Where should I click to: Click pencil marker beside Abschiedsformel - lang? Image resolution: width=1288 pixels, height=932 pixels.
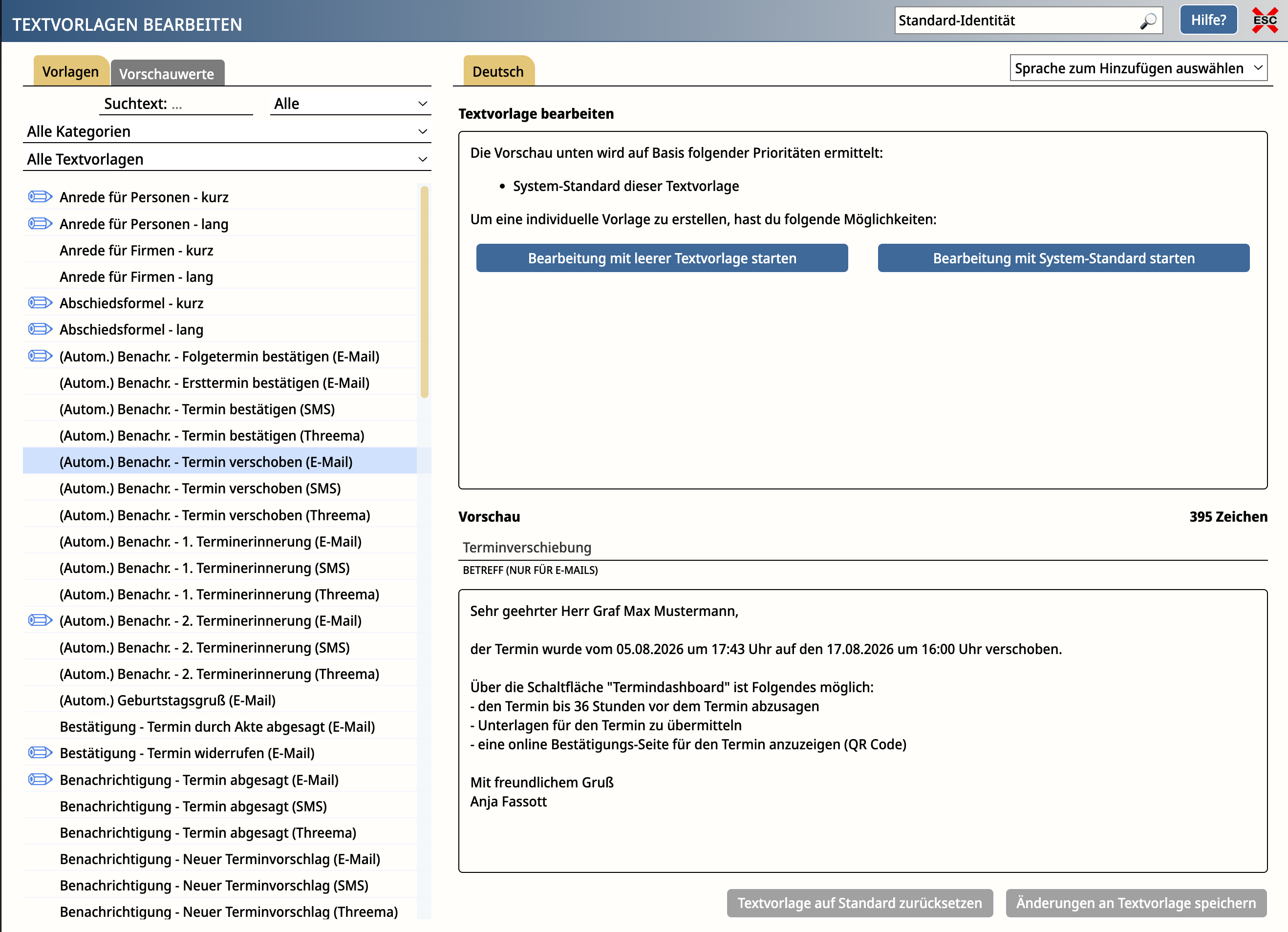point(41,329)
